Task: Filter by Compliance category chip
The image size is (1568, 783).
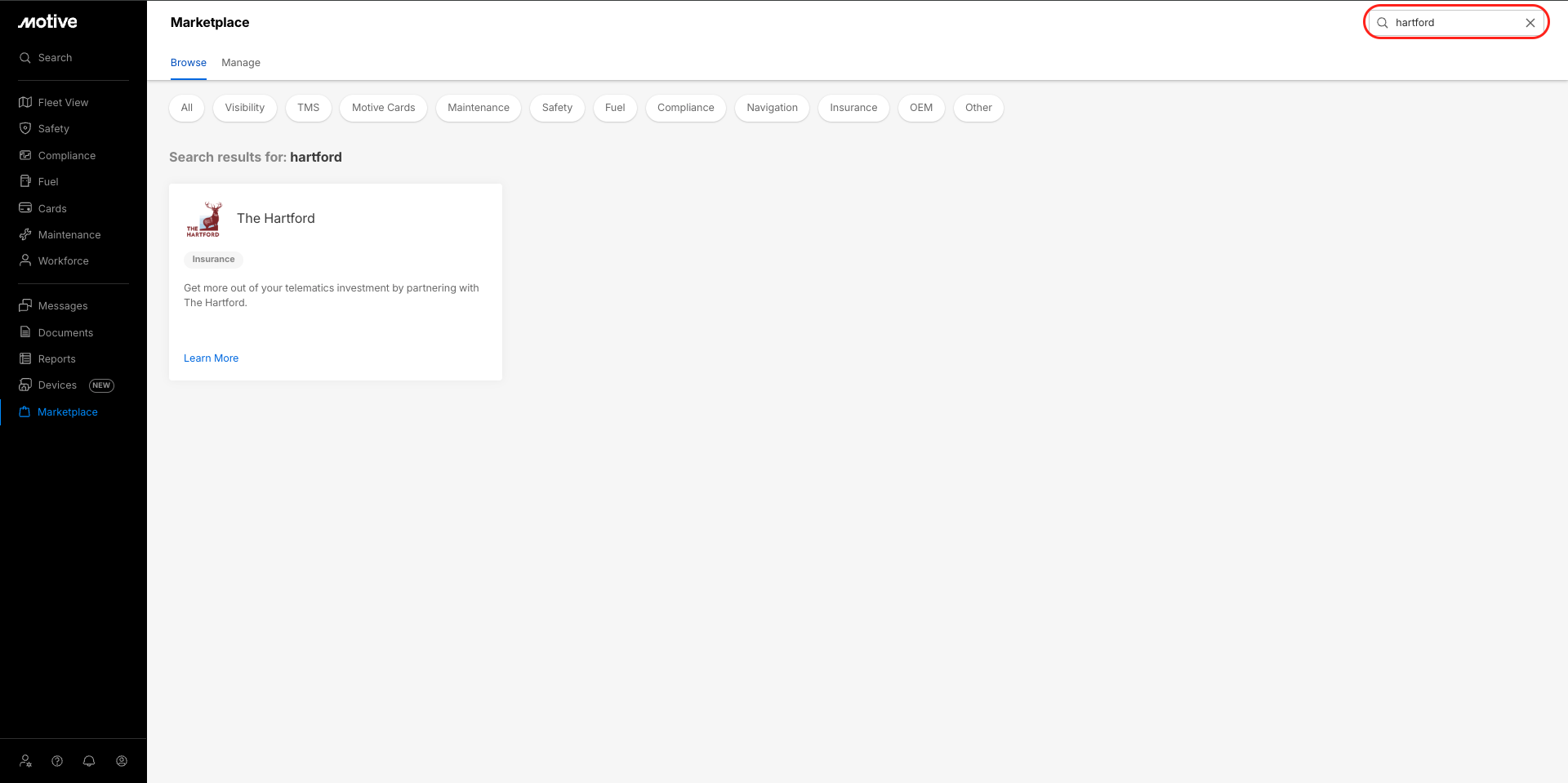Action: click(686, 108)
